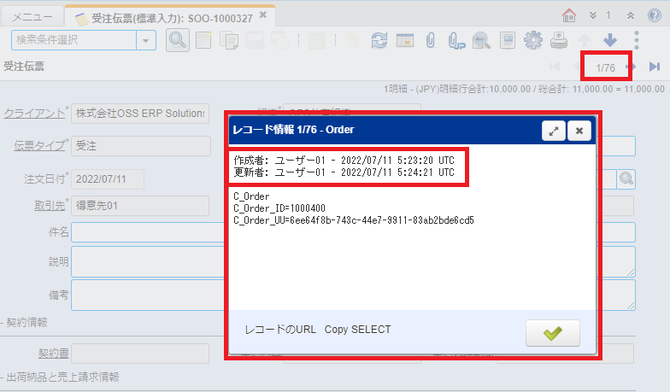Click the 1/76 record counter

tap(605, 68)
